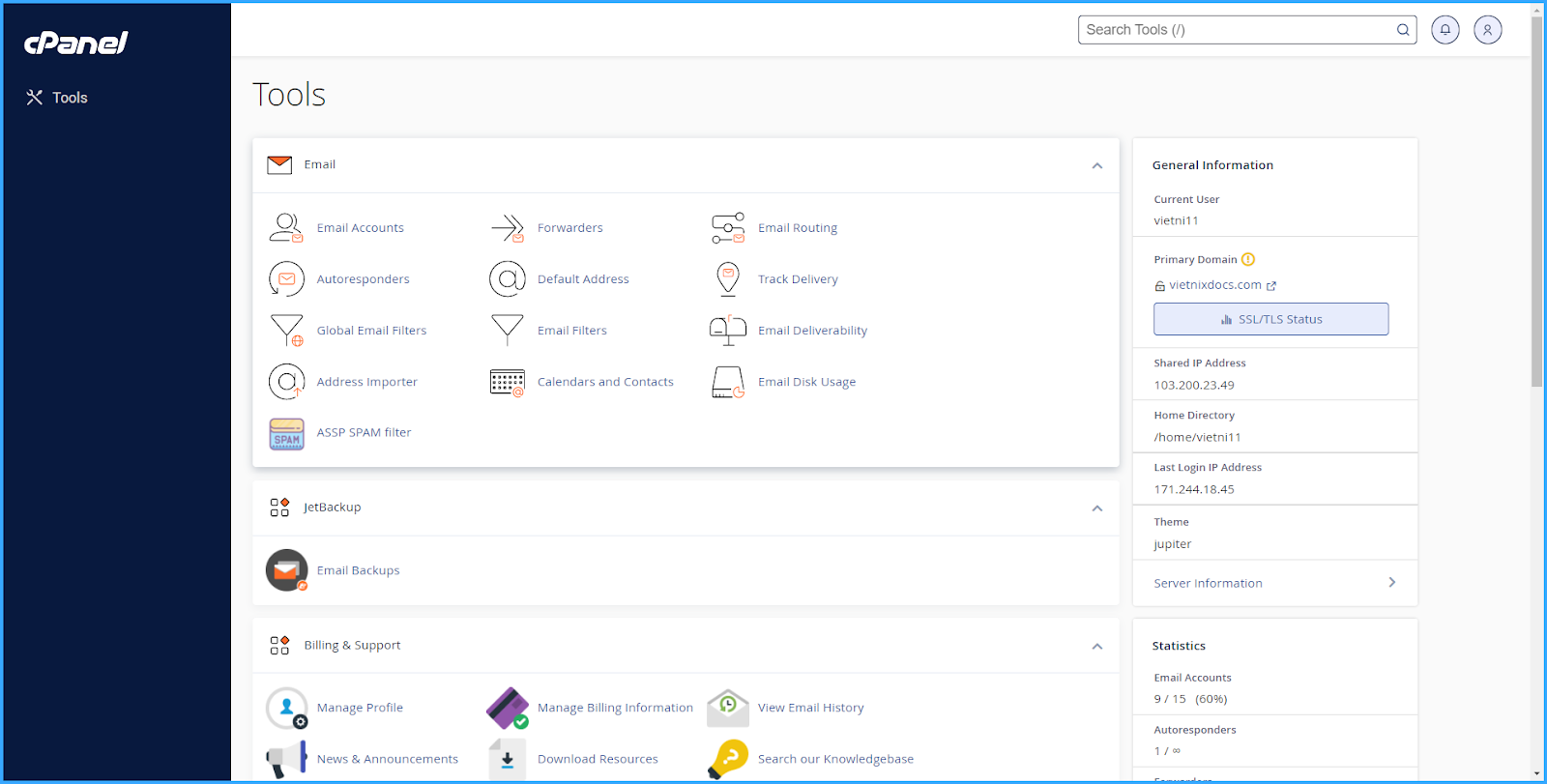
Task: Open the Default Address link text
Action: point(583,279)
